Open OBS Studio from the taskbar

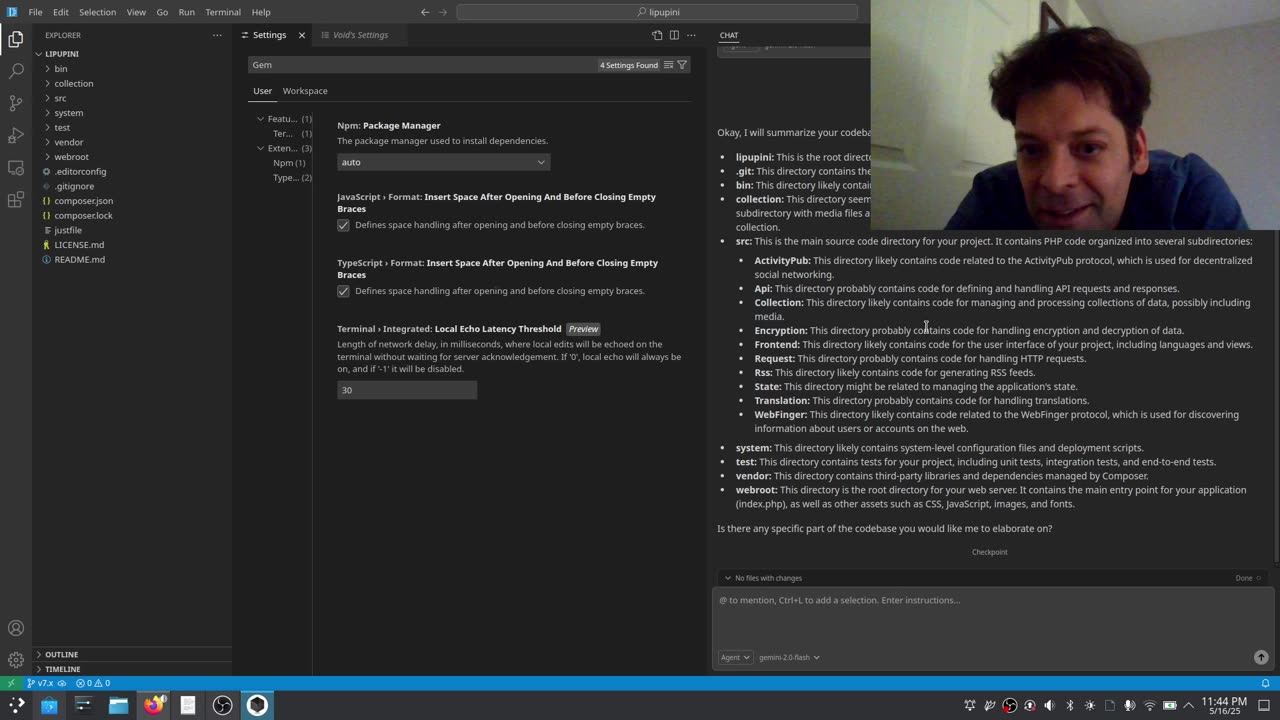(x=222, y=705)
